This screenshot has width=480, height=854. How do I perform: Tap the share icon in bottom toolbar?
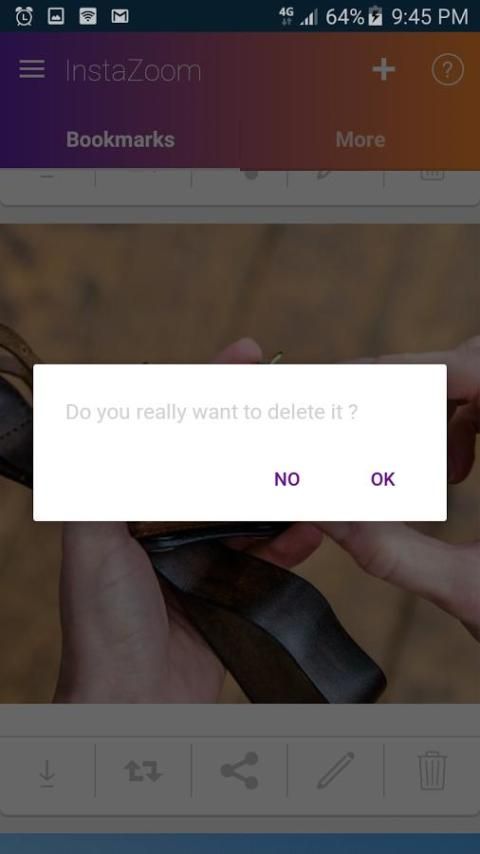(x=239, y=771)
